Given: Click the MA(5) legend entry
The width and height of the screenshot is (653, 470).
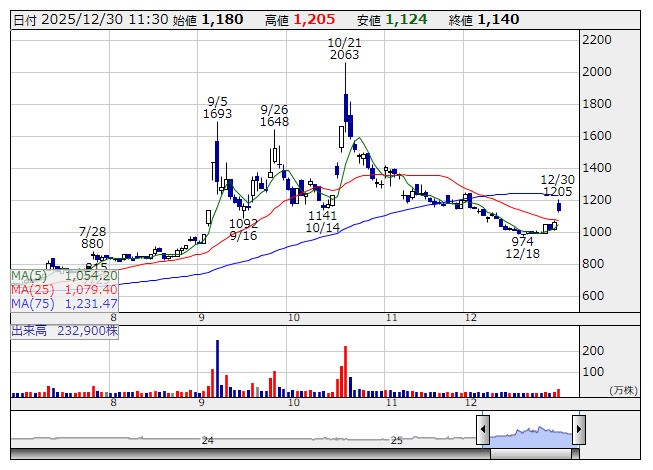Looking at the screenshot, I should [64, 275].
